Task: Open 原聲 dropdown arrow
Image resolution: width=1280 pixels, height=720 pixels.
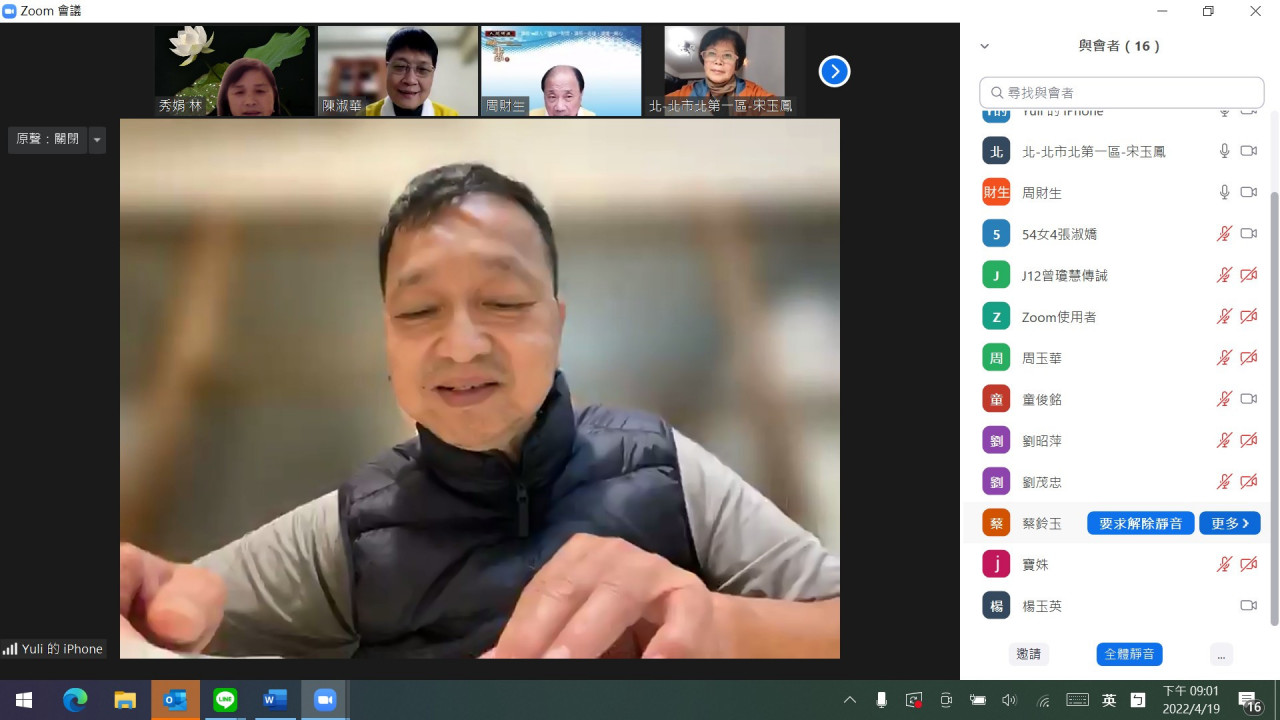Action: (97, 140)
